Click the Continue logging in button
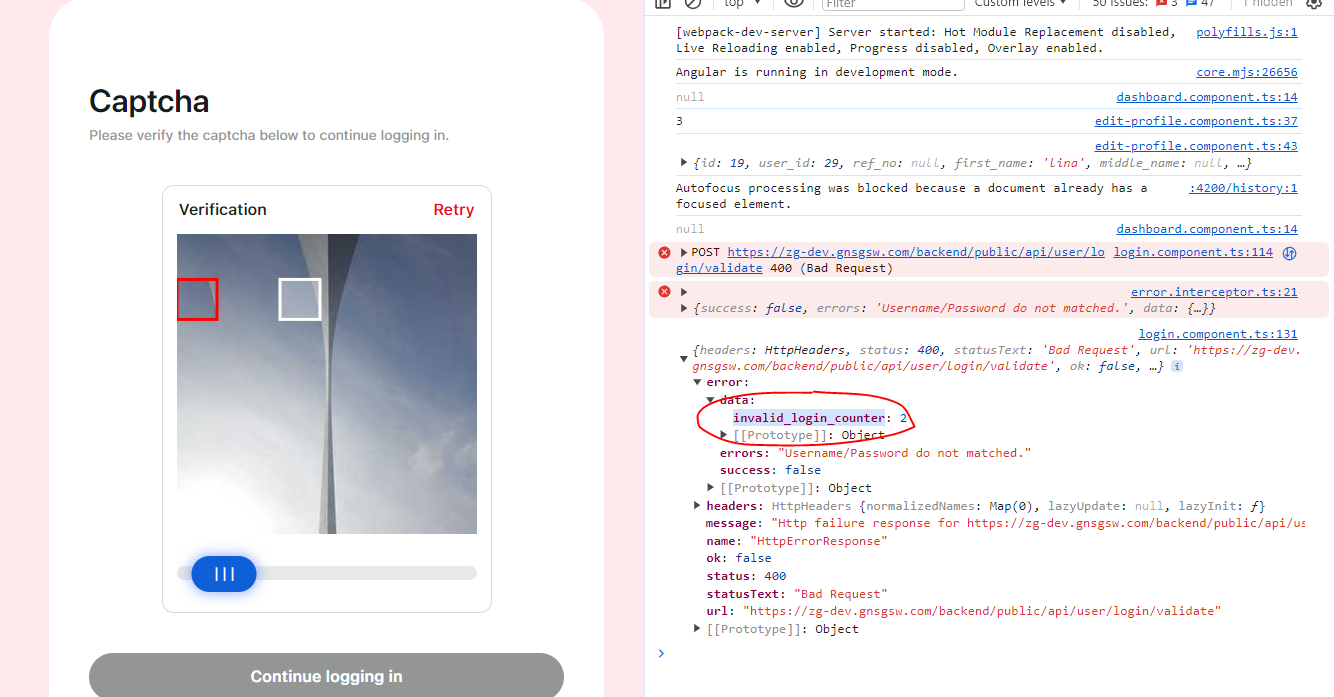The width and height of the screenshot is (1334, 697). pyautogui.click(x=326, y=676)
